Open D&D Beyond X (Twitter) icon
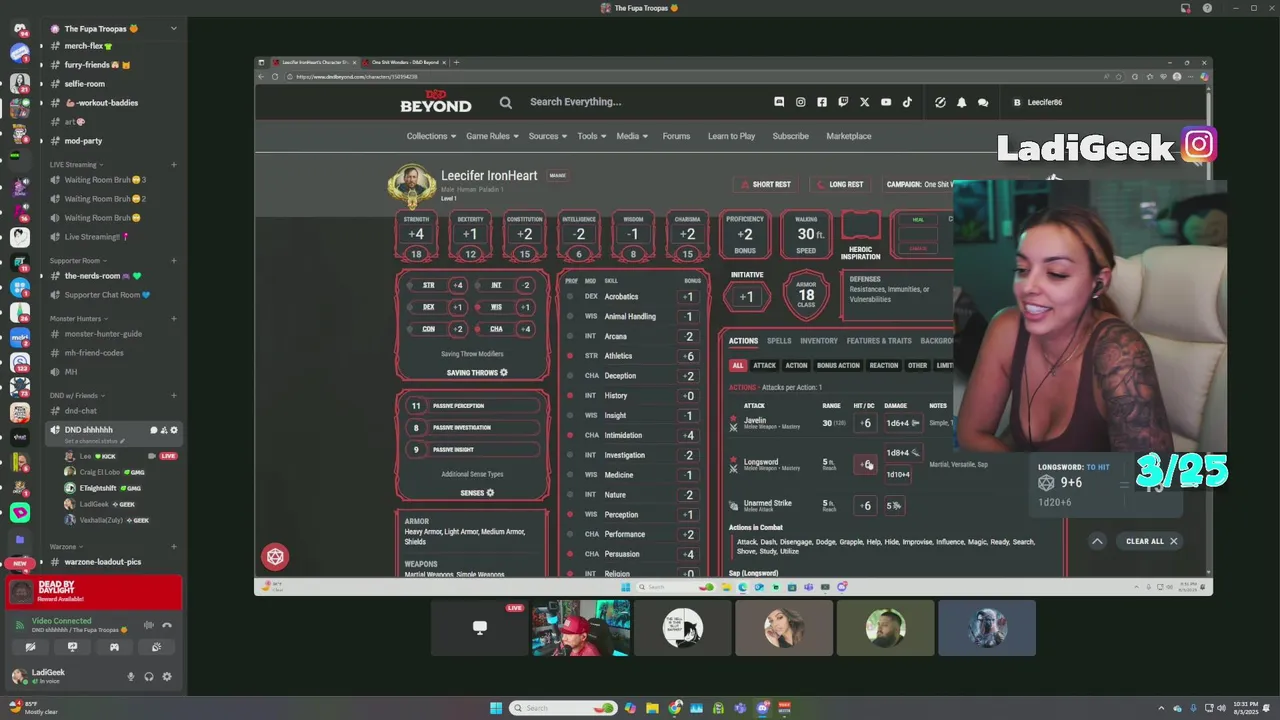The height and width of the screenshot is (720, 1280). [x=865, y=102]
